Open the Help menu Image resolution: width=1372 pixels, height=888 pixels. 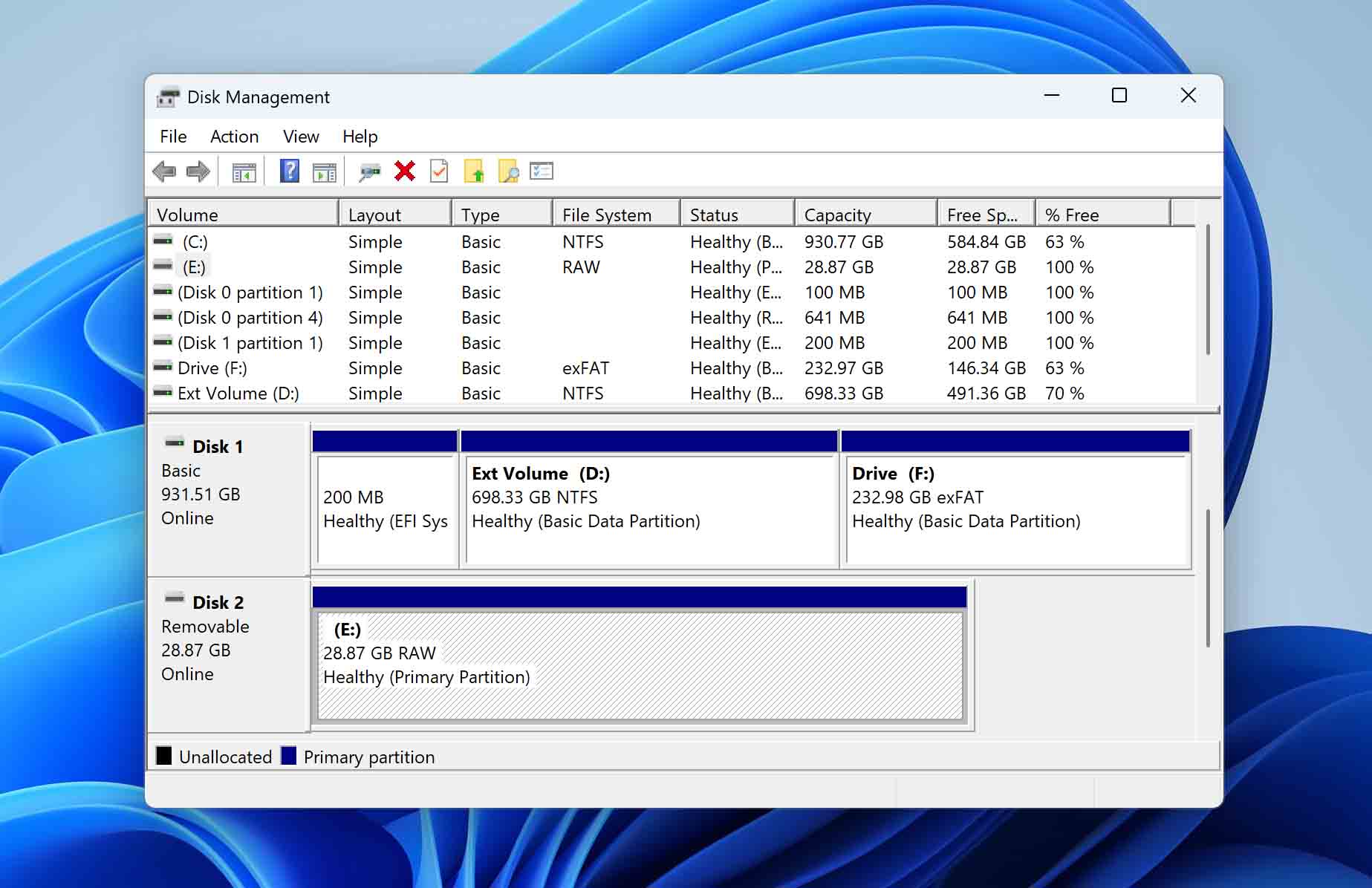360,137
